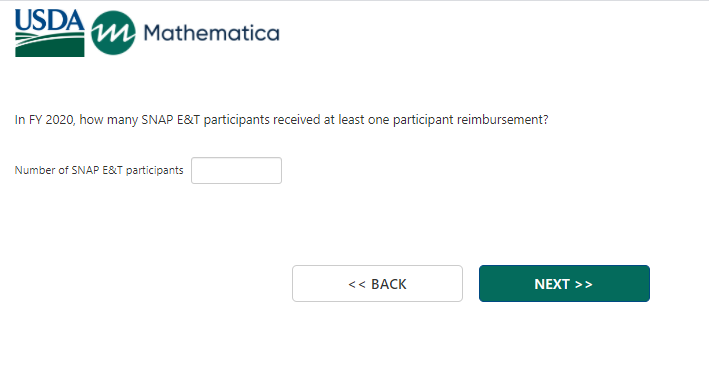
Task: Click the green Mathematica circle emblem
Action: pos(113,33)
